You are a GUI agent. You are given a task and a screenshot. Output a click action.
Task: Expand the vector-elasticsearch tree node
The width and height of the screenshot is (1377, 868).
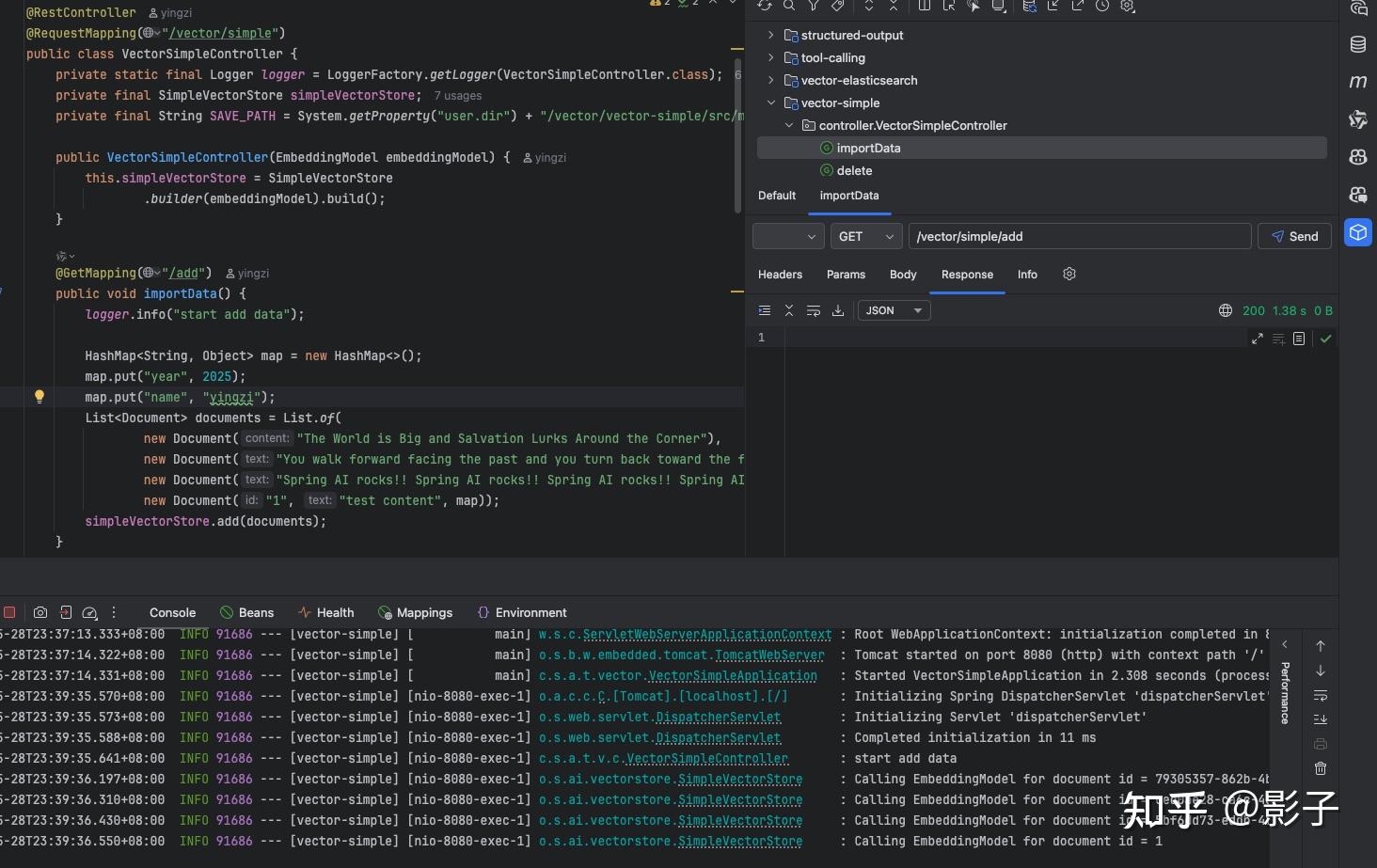point(771,80)
